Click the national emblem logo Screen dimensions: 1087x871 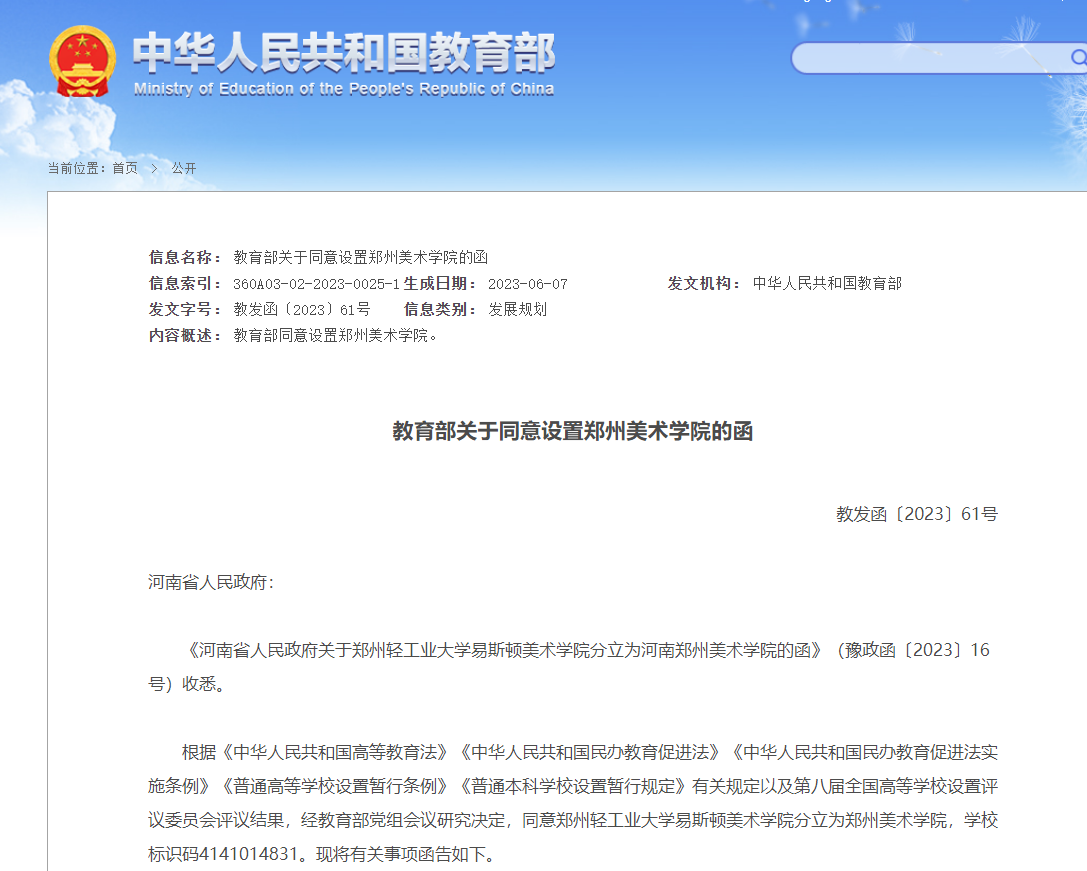pos(82,61)
